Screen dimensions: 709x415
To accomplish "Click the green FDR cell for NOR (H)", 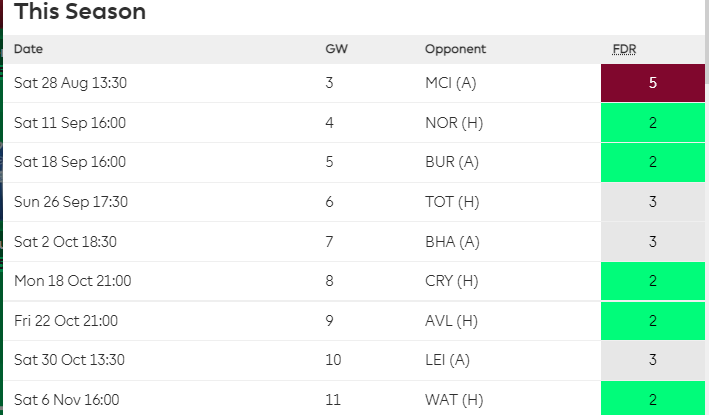I will point(652,123).
